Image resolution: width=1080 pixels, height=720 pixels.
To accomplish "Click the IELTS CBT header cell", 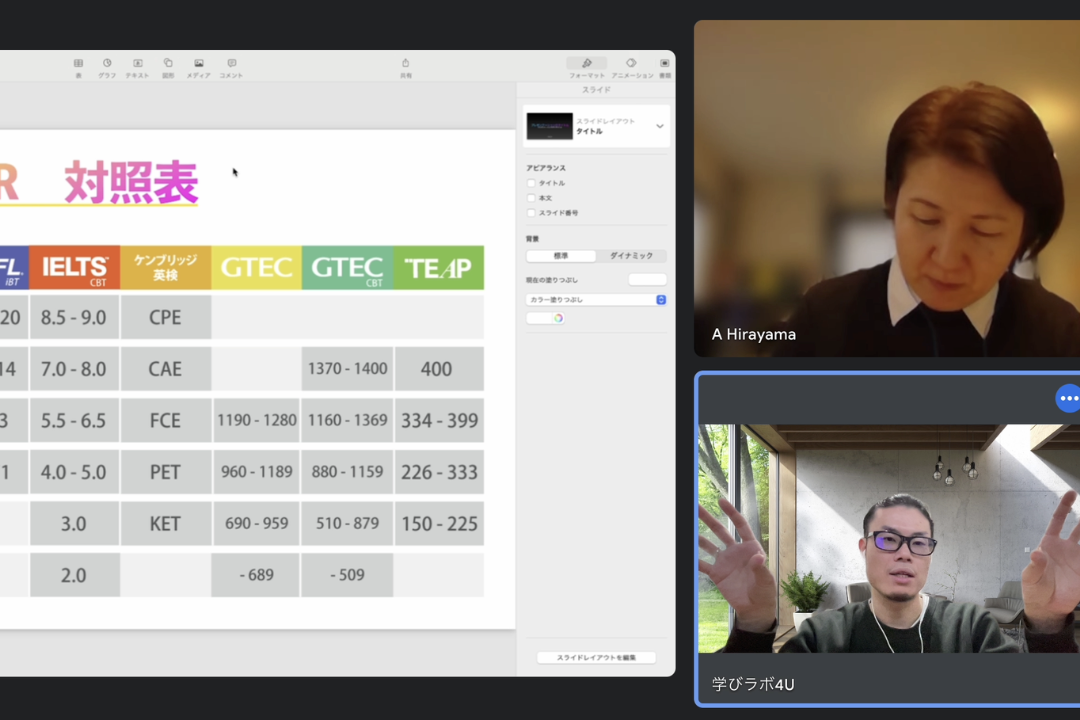I will click(74, 267).
